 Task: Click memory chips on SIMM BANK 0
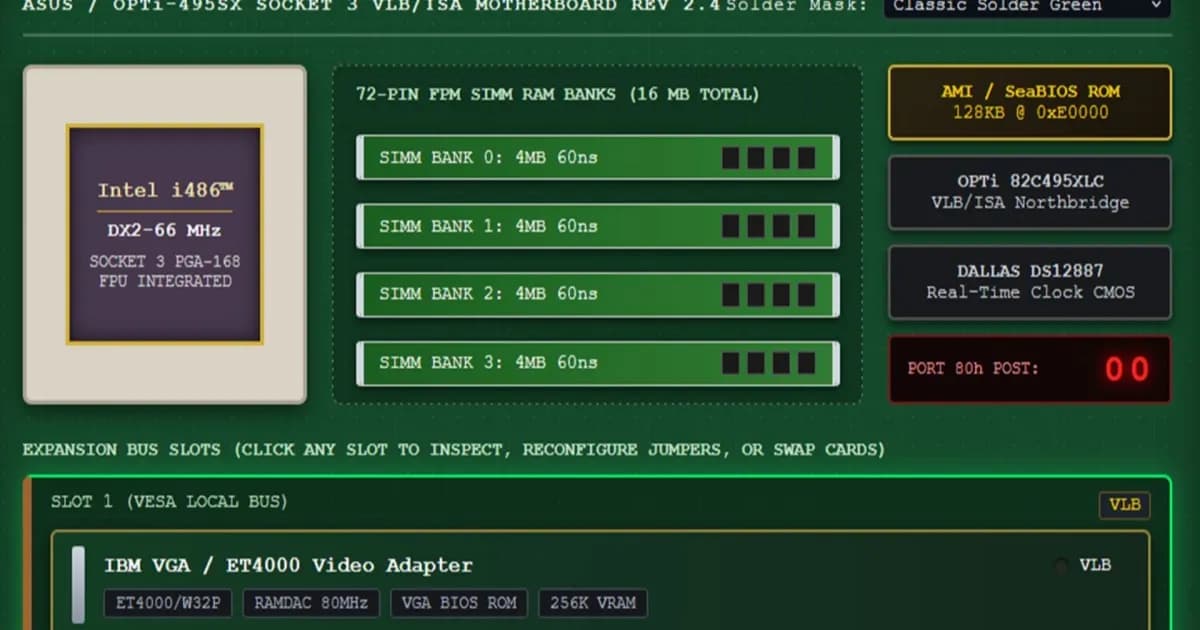click(769, 158)
